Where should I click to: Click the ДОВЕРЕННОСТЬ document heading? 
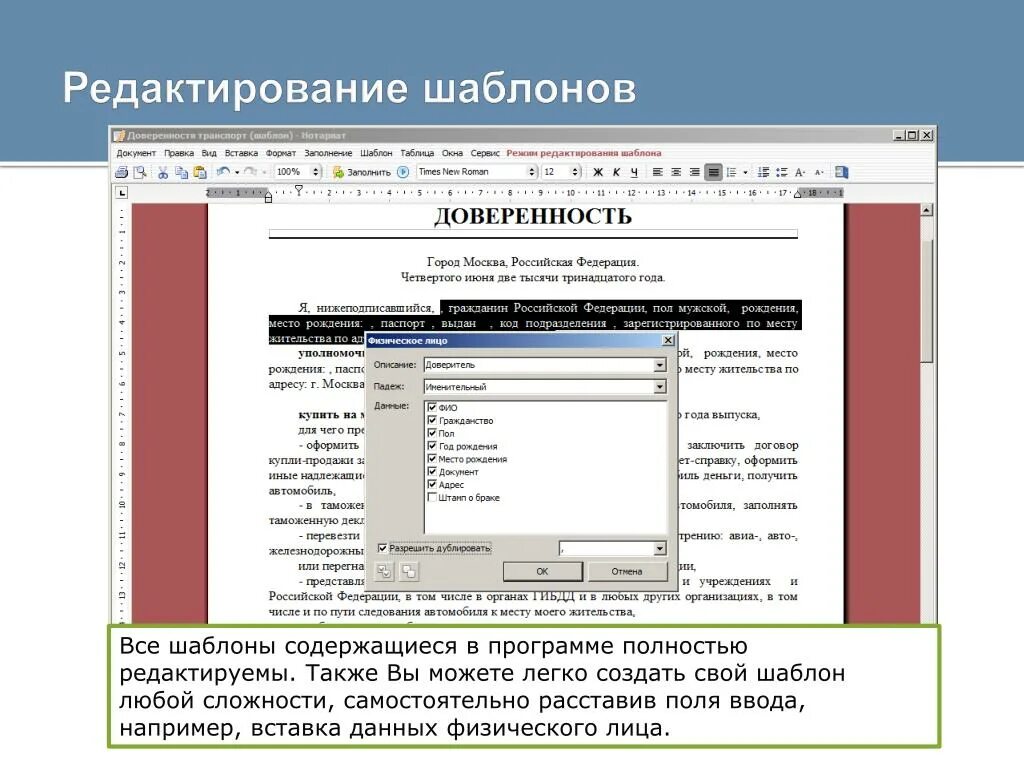[533, 216]
